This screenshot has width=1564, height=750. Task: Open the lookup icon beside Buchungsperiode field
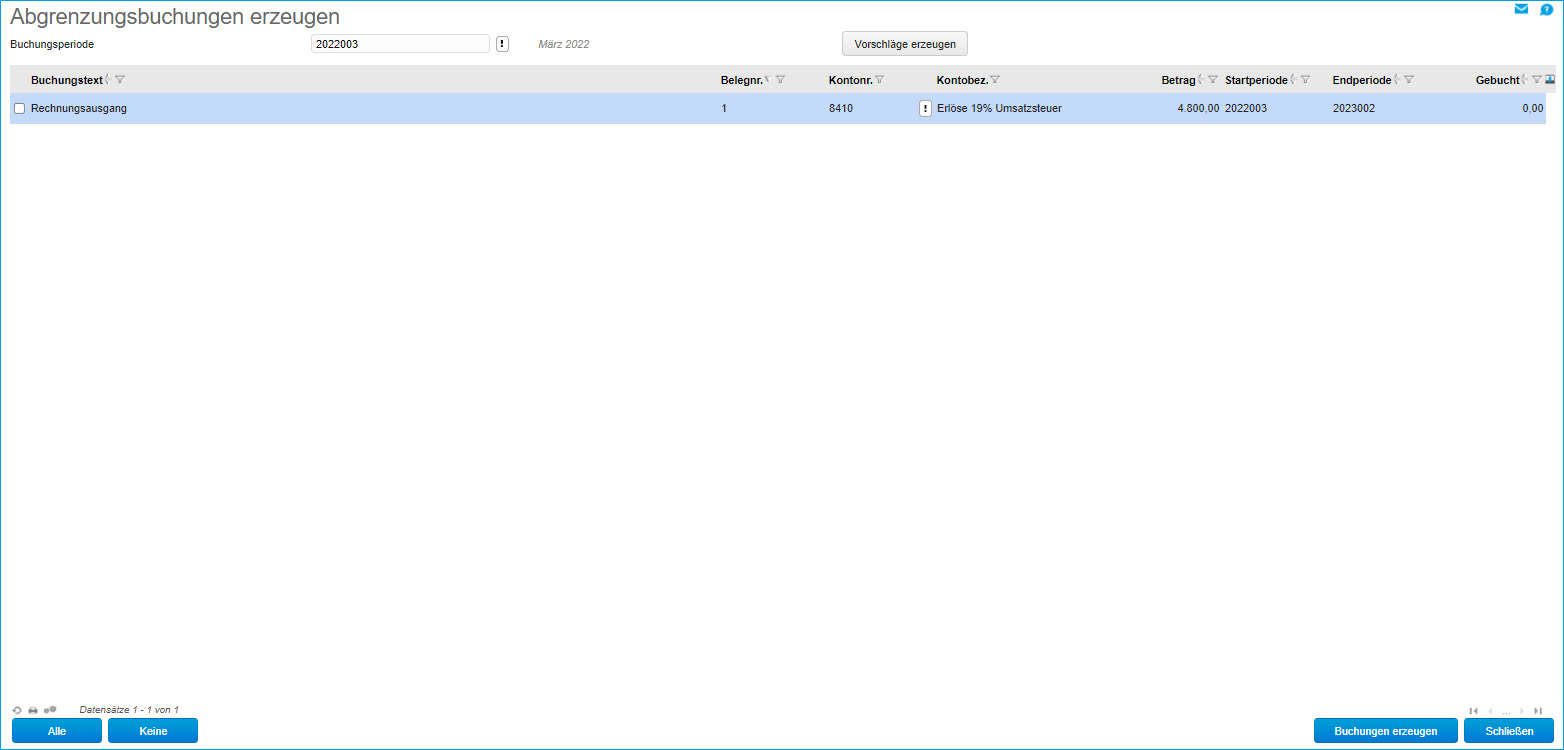pos(502,44)
